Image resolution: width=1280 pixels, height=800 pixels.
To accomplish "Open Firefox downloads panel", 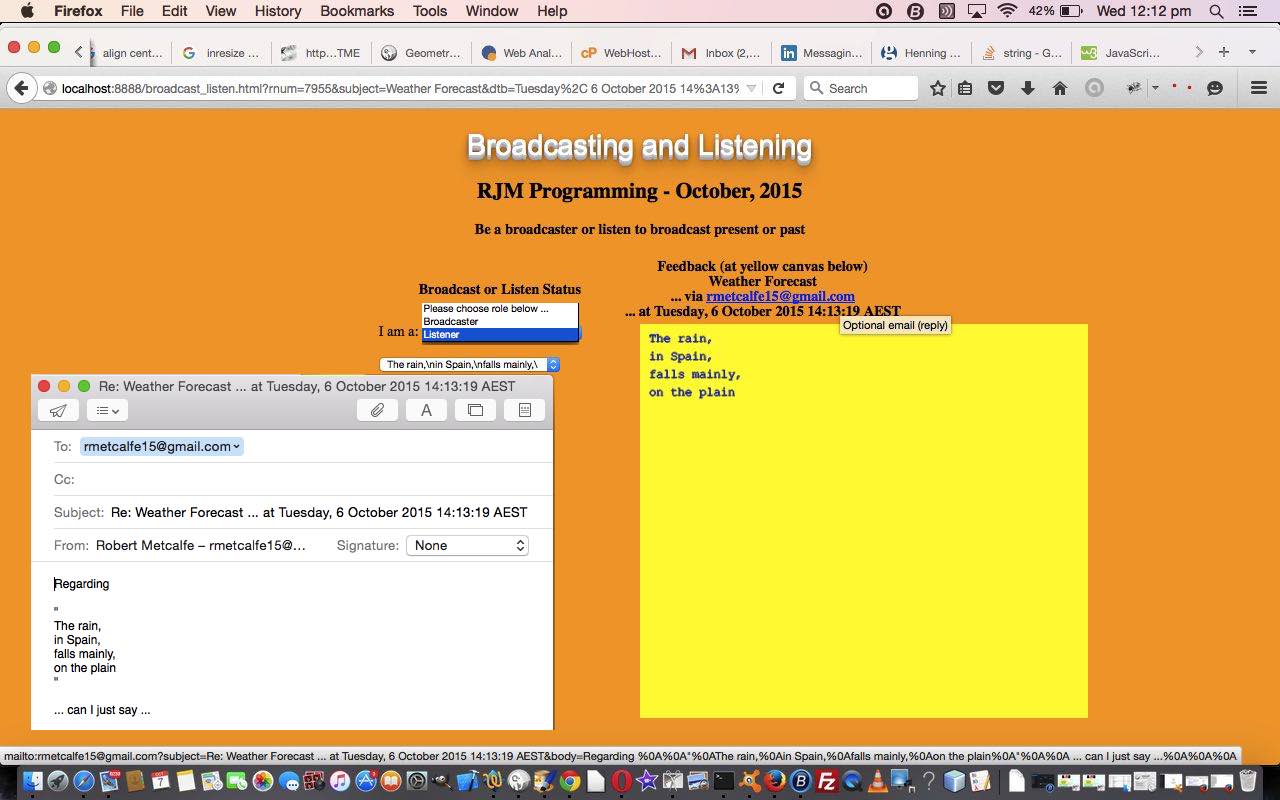I will coord(1028,88).
